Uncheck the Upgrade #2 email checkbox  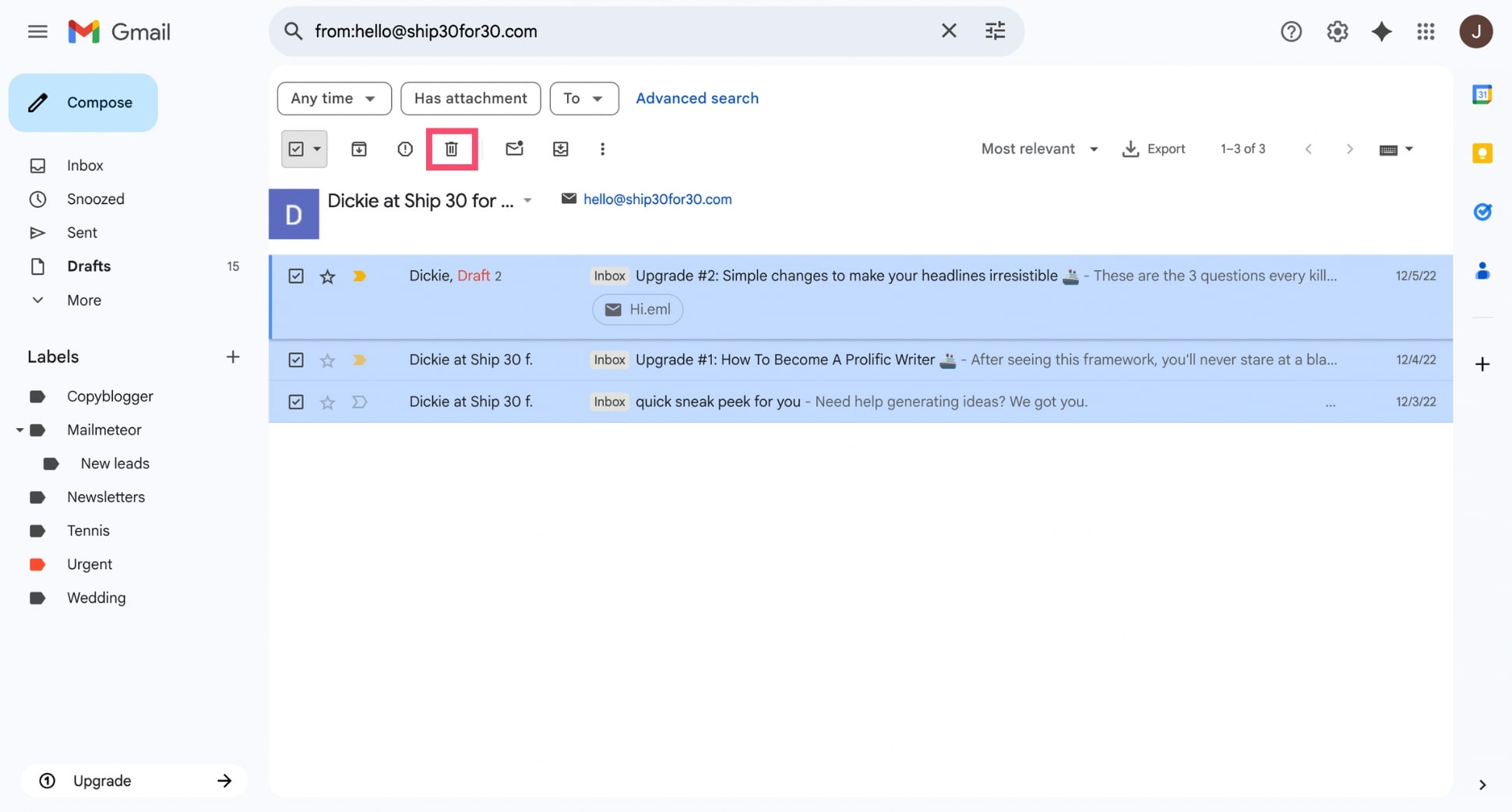296,276
